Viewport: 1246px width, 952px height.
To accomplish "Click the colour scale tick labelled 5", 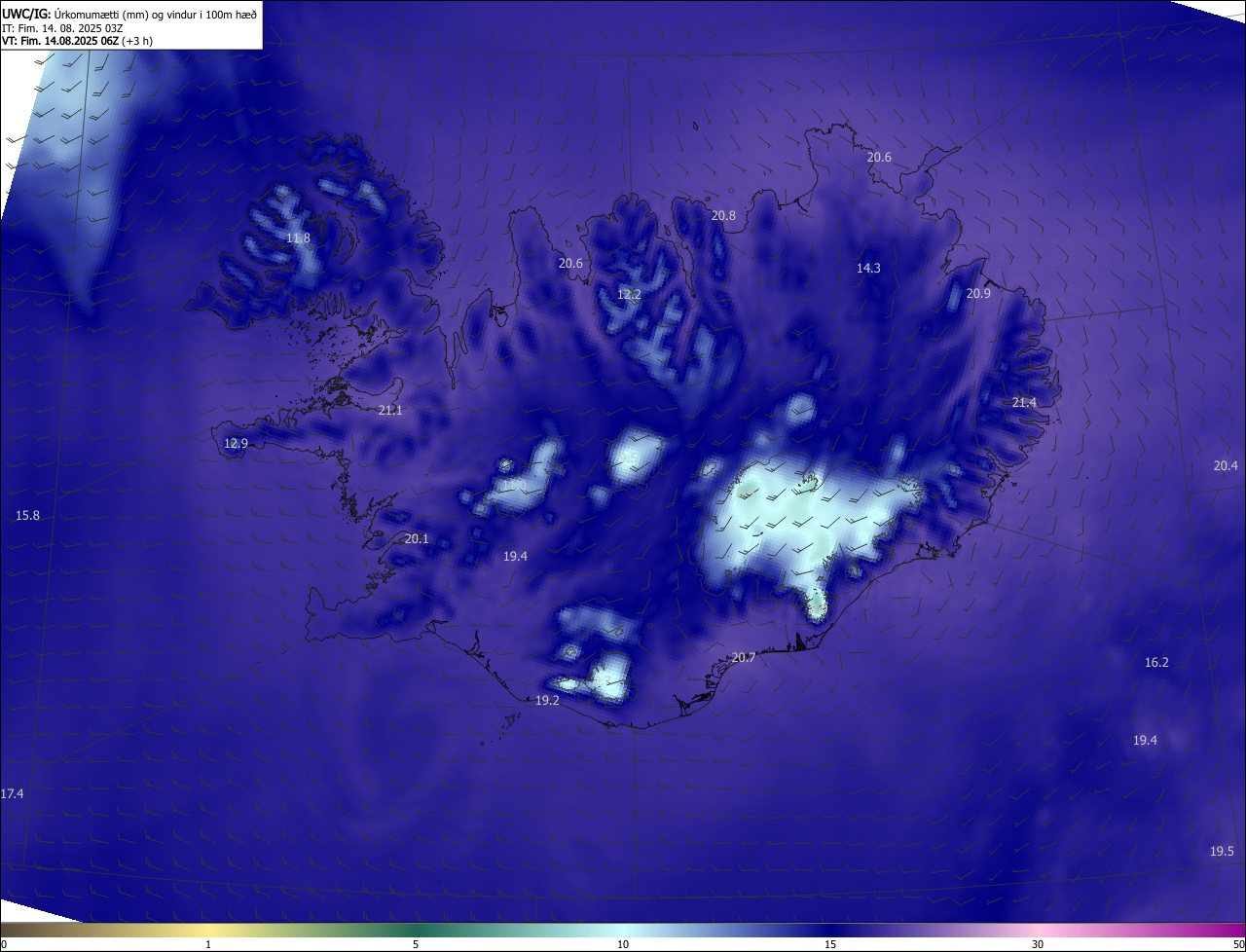I will (x=416, y=944).
